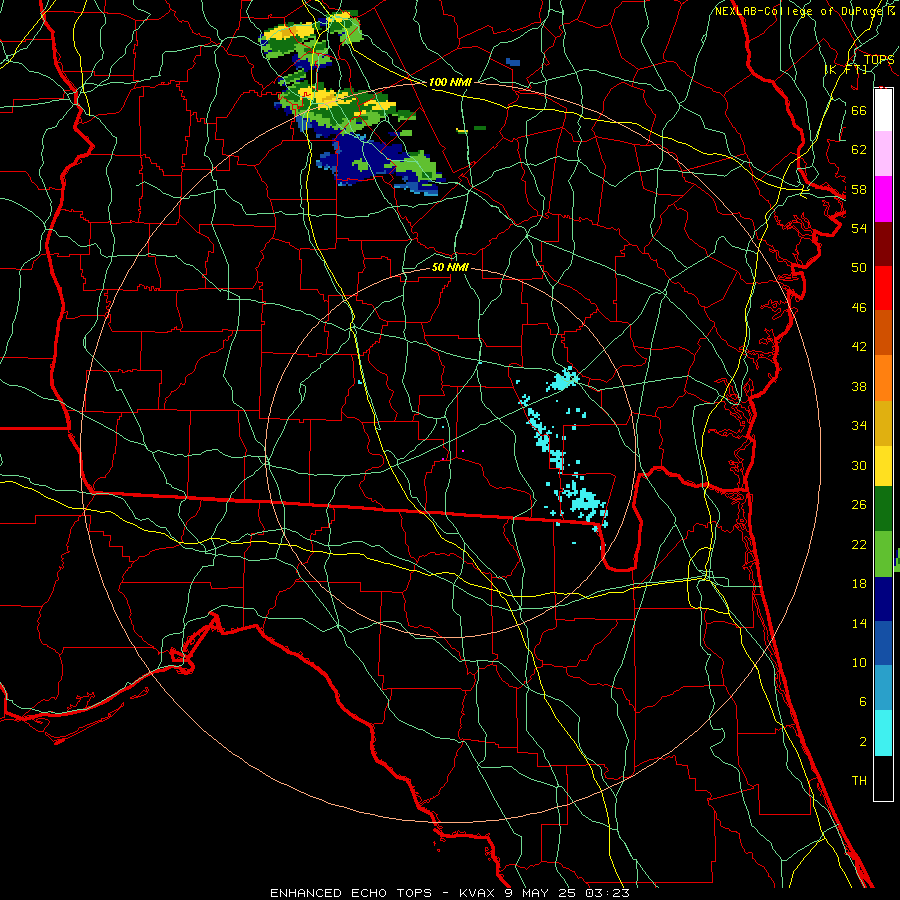
Task: Click the yellow legend swatch
Action: click(x=883, y=465)
